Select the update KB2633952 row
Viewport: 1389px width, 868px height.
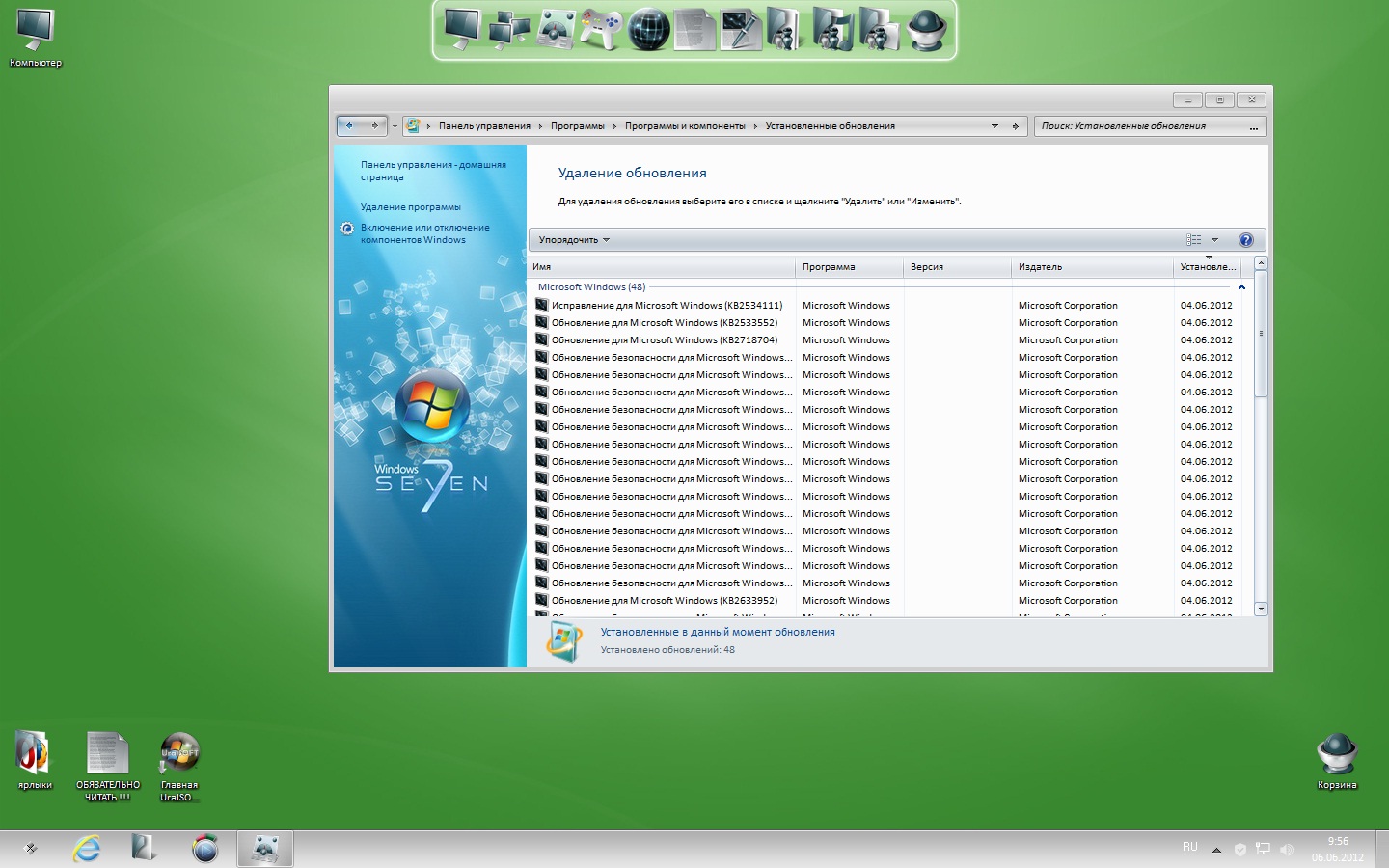point(886,600)
